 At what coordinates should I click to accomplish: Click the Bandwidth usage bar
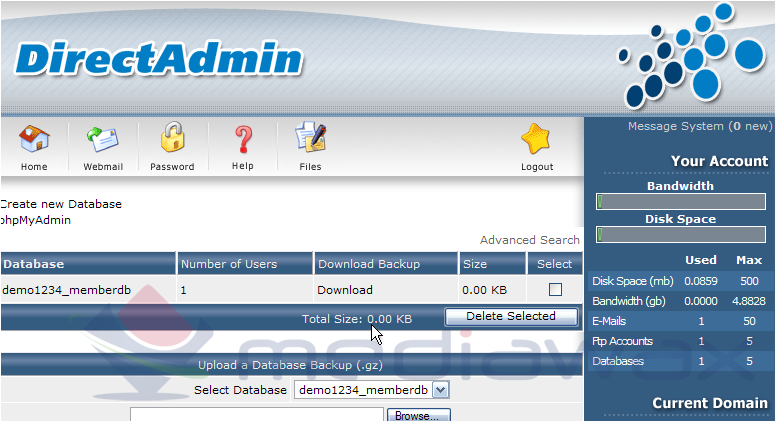[681, 201]
